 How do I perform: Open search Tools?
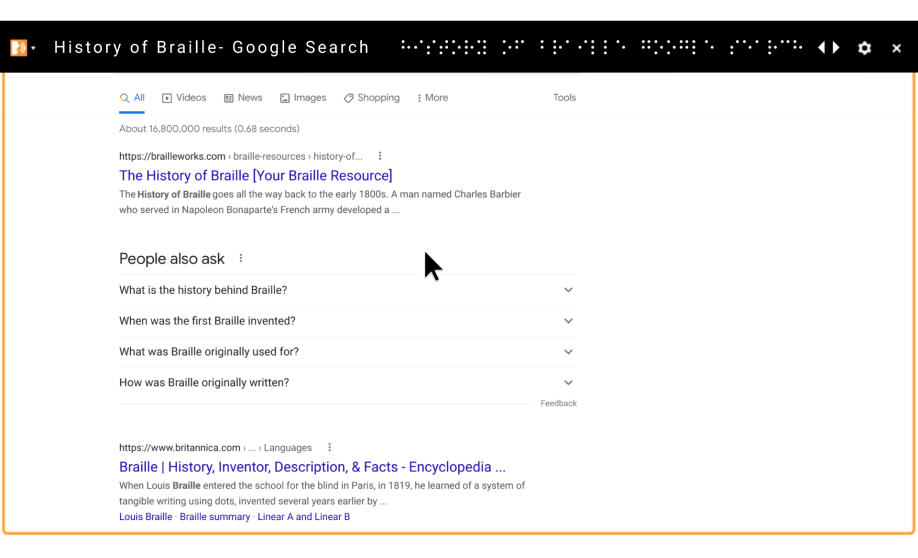564,98
